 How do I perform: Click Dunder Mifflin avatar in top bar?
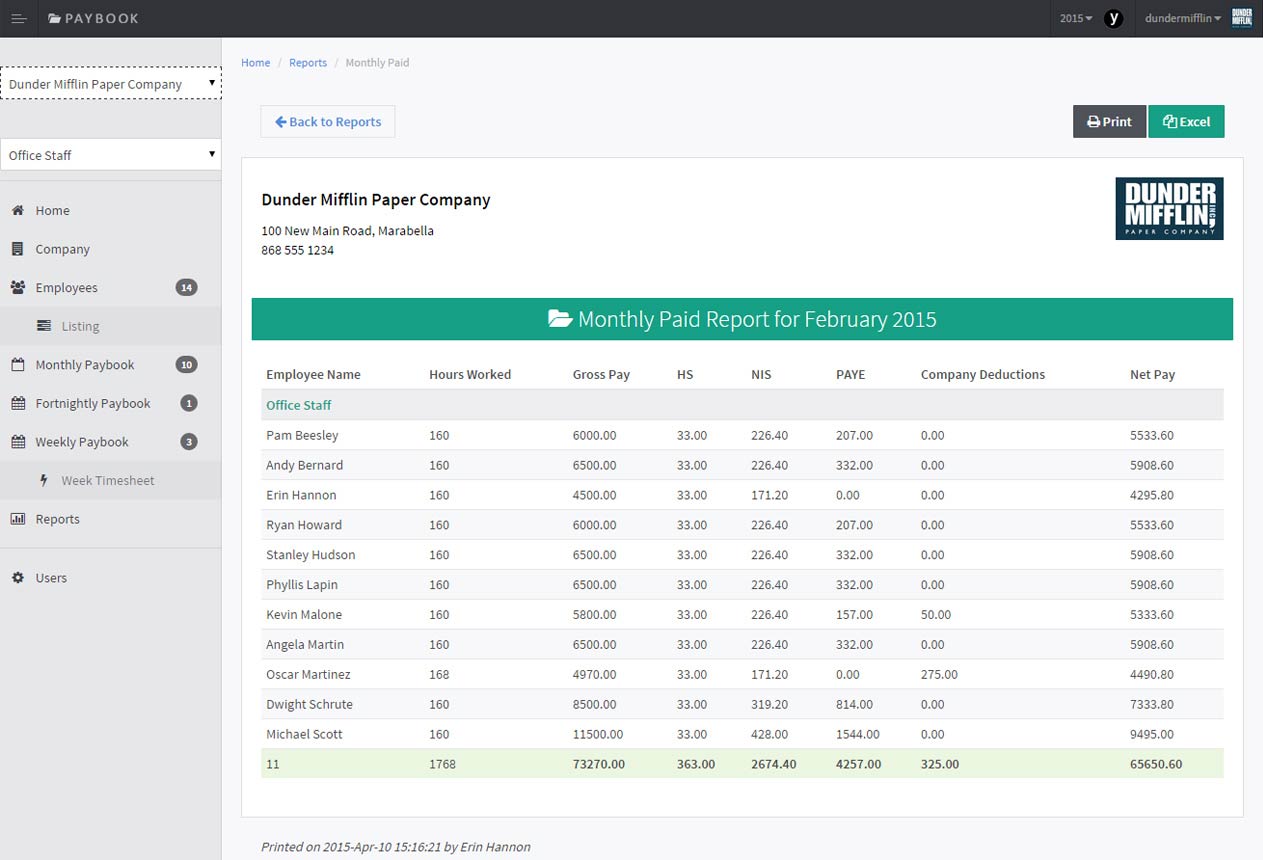tap(1241, 18)
